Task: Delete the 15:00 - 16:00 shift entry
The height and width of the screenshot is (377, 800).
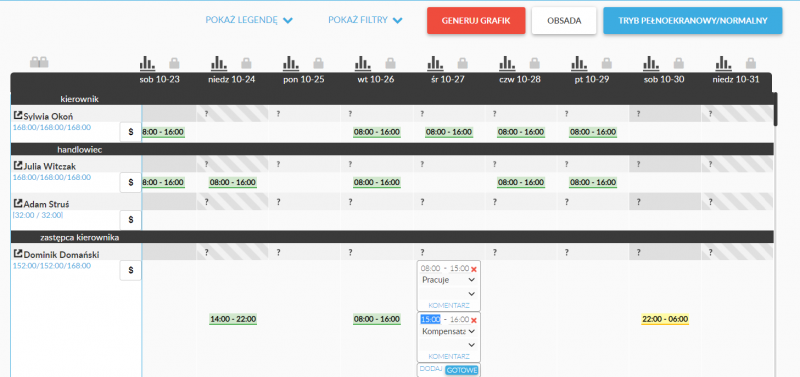Action: [474, 320]
